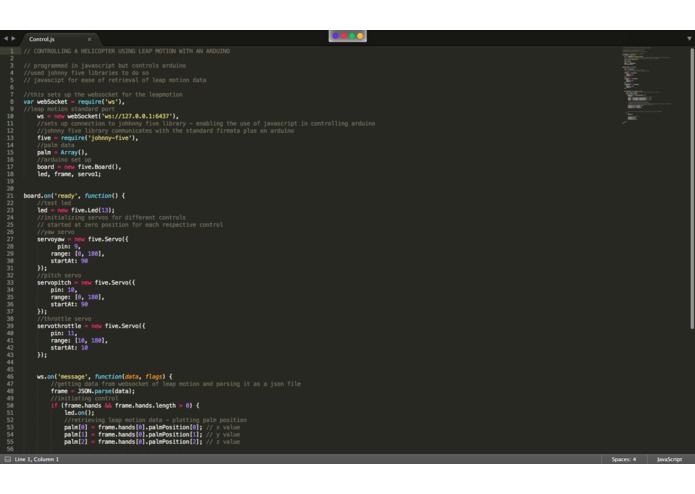The image size is (695, 494).
Task: Click the 'if (frame.hands &&' condition line
Action: [x=125, y=405]
